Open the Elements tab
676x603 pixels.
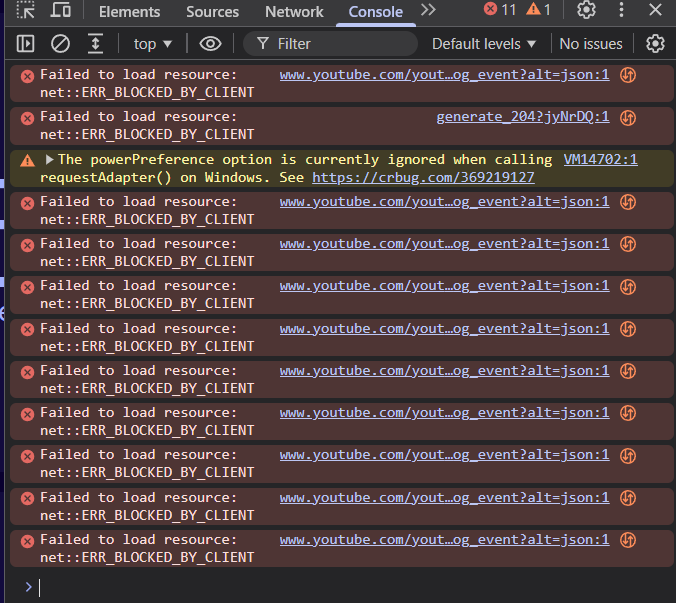(x=129, y=12)
